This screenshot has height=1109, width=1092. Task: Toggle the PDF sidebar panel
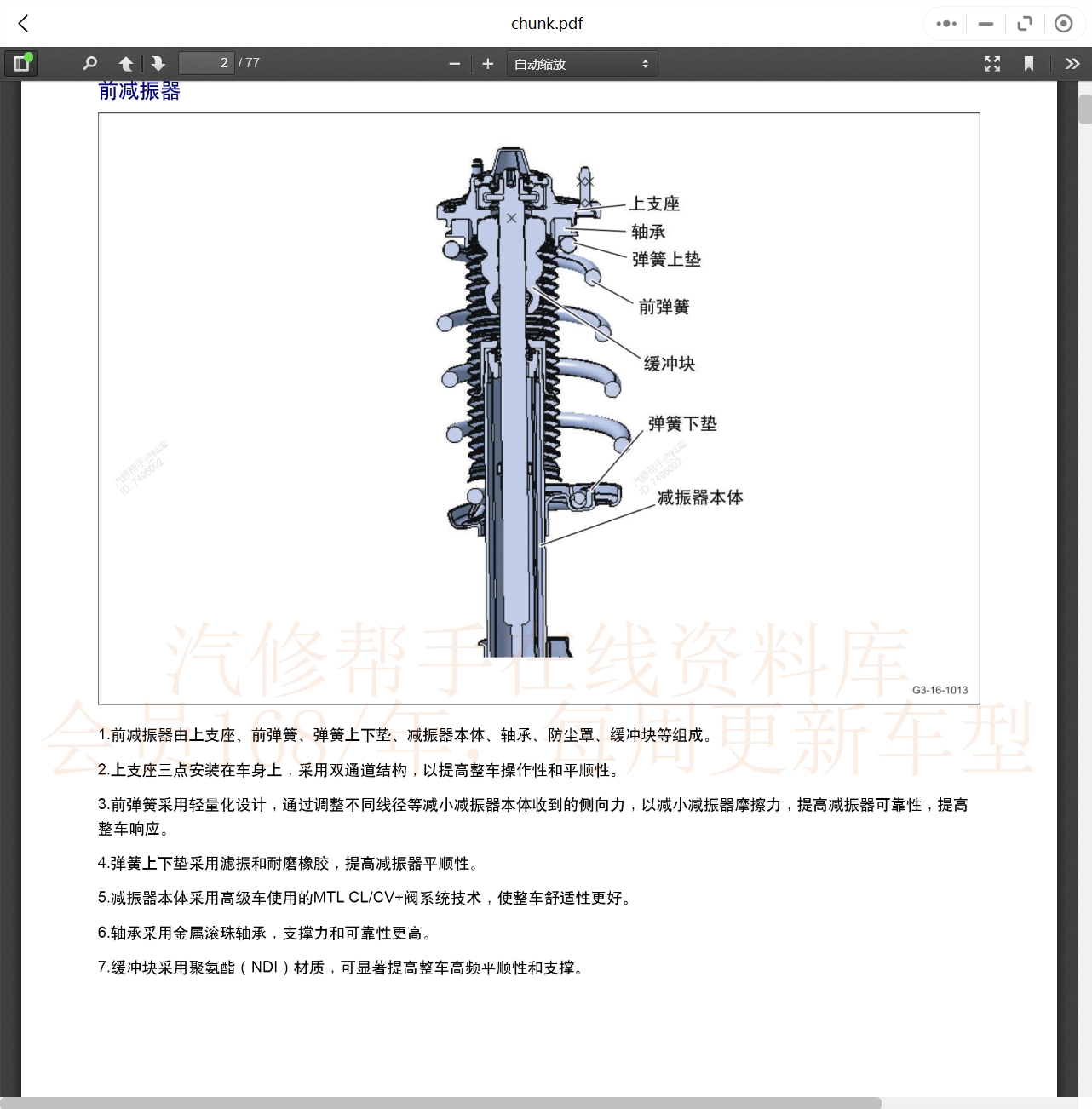pos(21,63)
